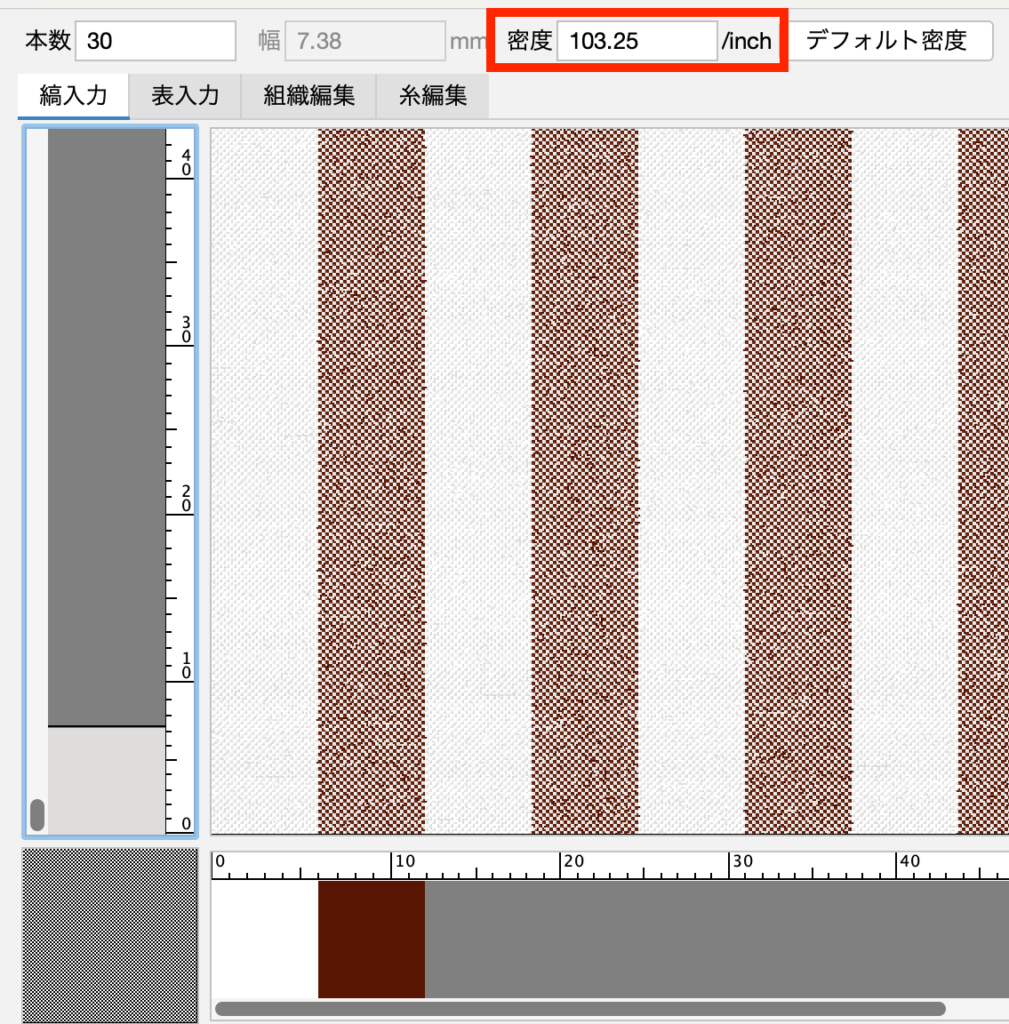Open the 組織編集 tab
The width and height of the screenshot is (1009, 1024).
309,96
